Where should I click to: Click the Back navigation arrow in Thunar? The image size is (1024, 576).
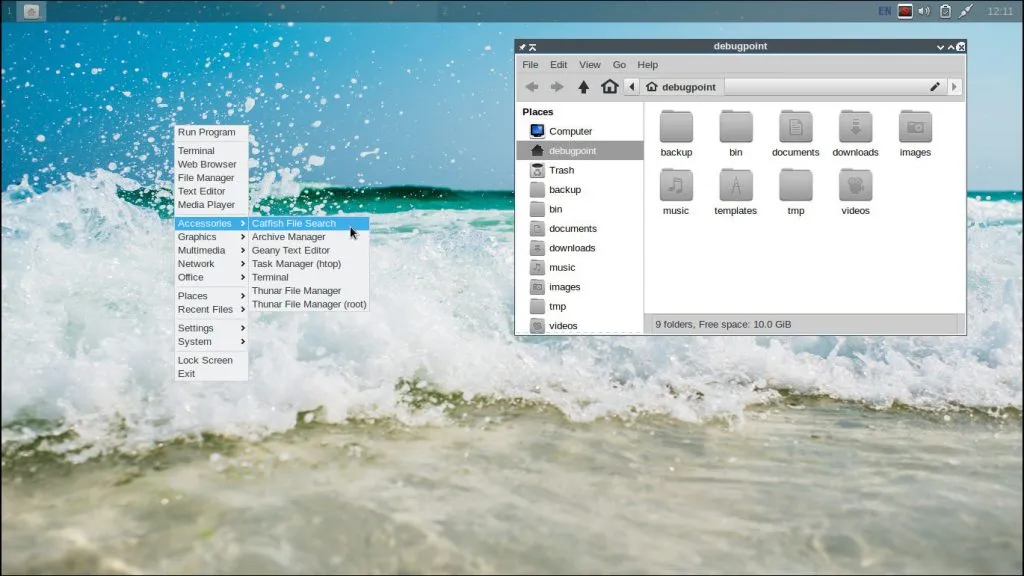point(532,86)
